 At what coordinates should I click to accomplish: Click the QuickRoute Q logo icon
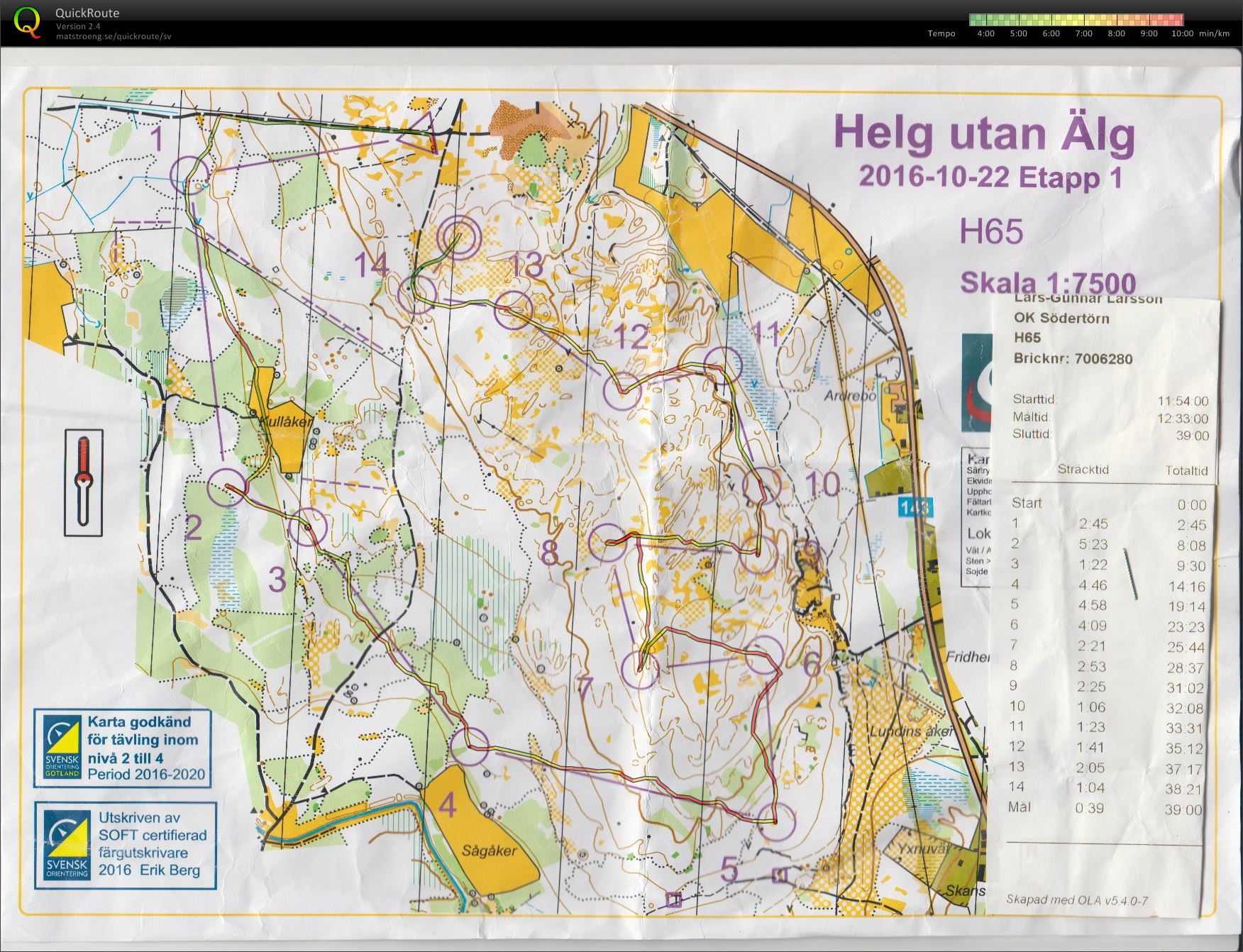pos(27,21)
